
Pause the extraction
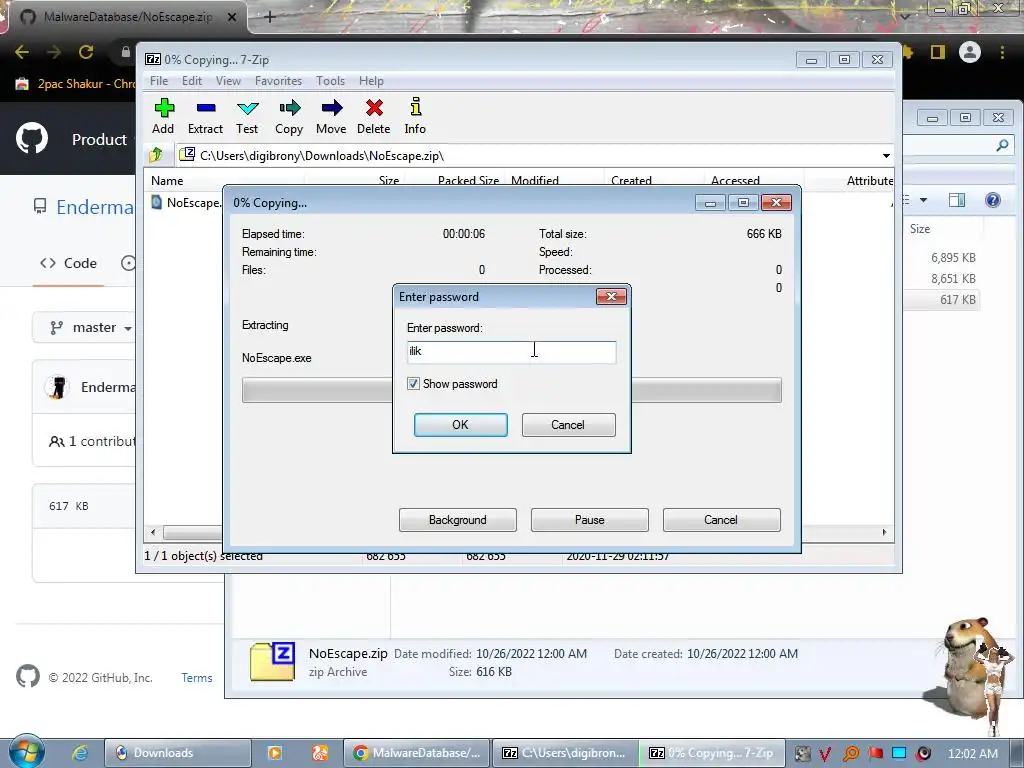(x=590, y=520)
